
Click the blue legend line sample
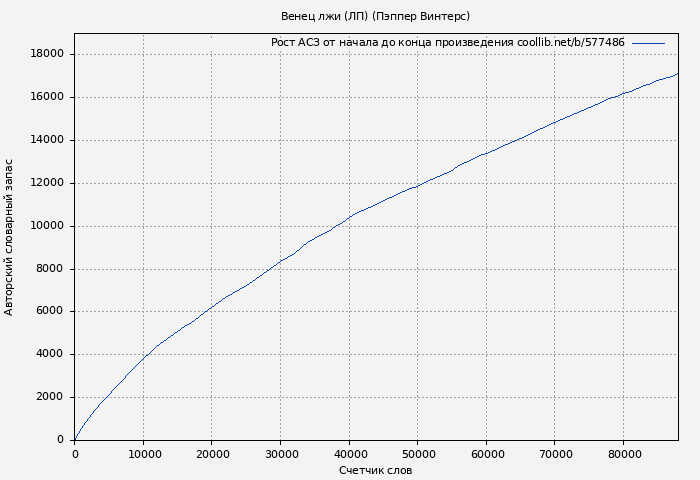(648, 43)
